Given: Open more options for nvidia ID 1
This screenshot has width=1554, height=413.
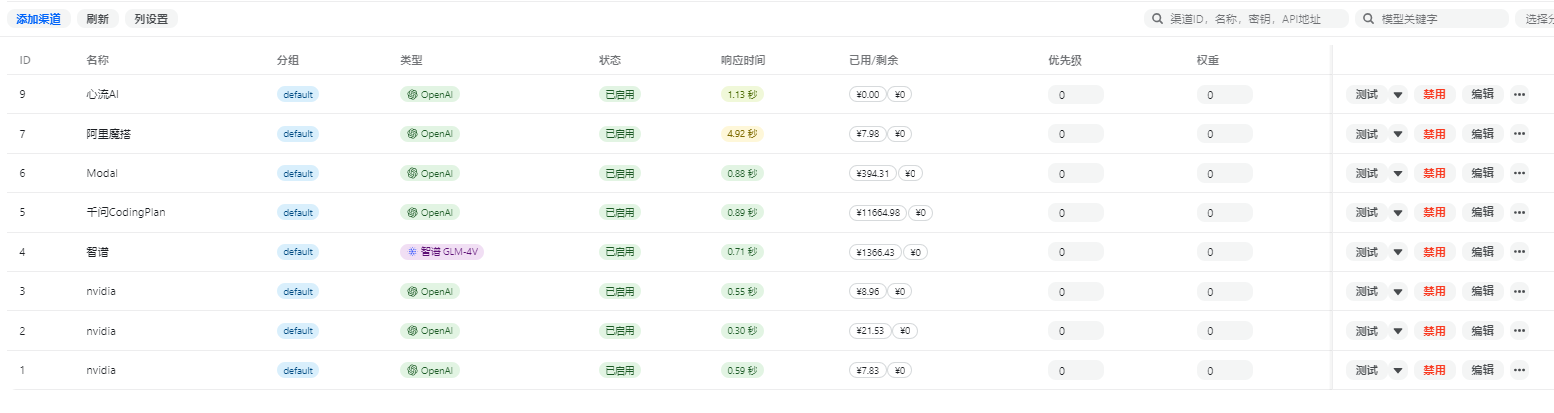Looking at the screenshot, I should click(1519, 370).
